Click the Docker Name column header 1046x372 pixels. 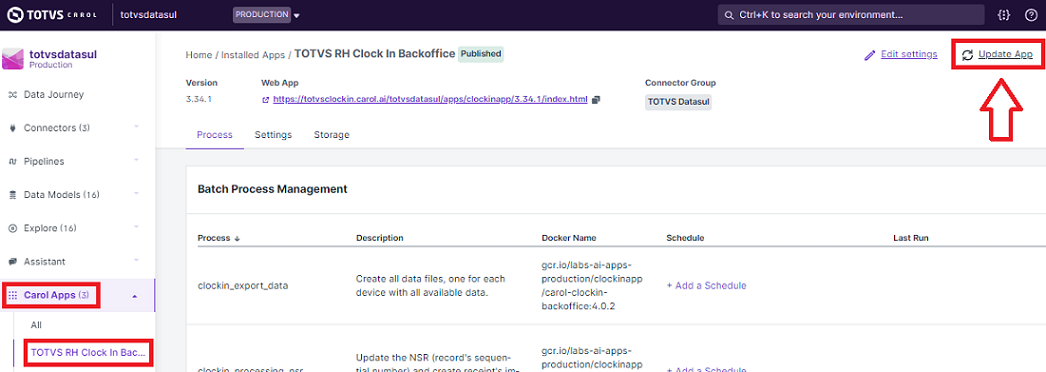pyautogui.click(x=569, y=238)
